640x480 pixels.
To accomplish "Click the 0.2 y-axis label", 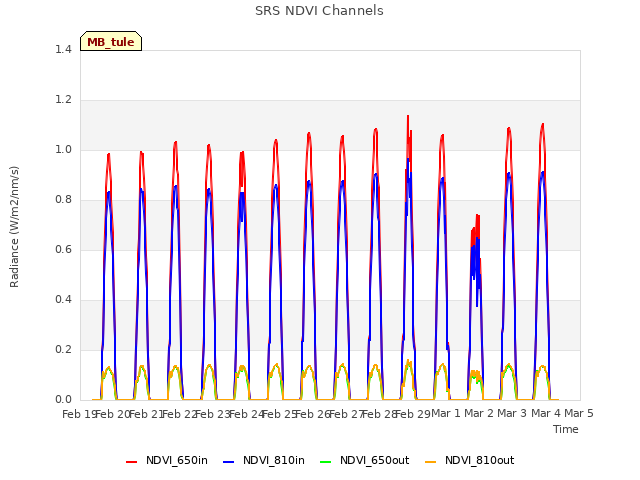I will pos(63,349).
